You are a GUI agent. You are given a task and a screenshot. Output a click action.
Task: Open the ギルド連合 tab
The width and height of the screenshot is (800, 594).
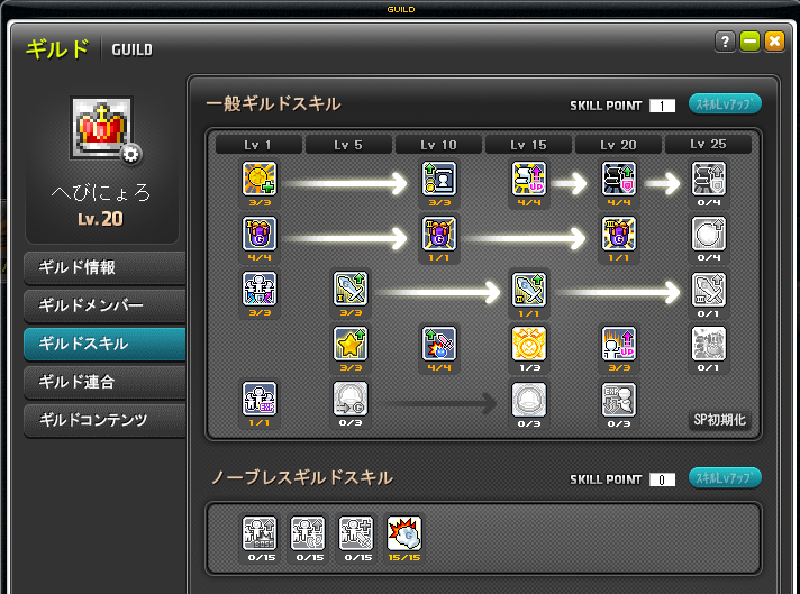coord(104,381)
